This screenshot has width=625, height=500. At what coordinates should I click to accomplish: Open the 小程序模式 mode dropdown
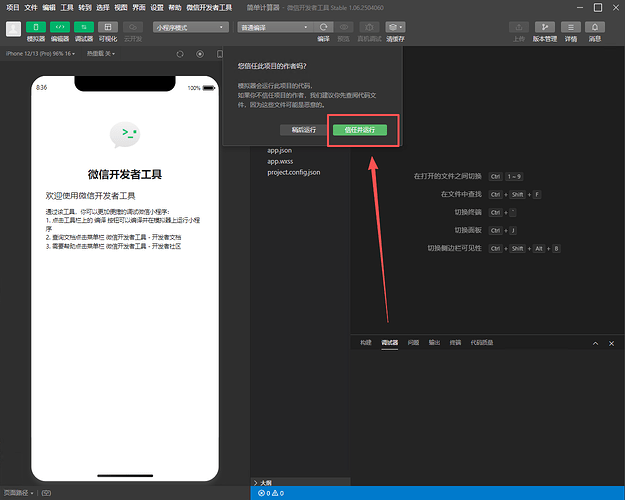point(190,27)
